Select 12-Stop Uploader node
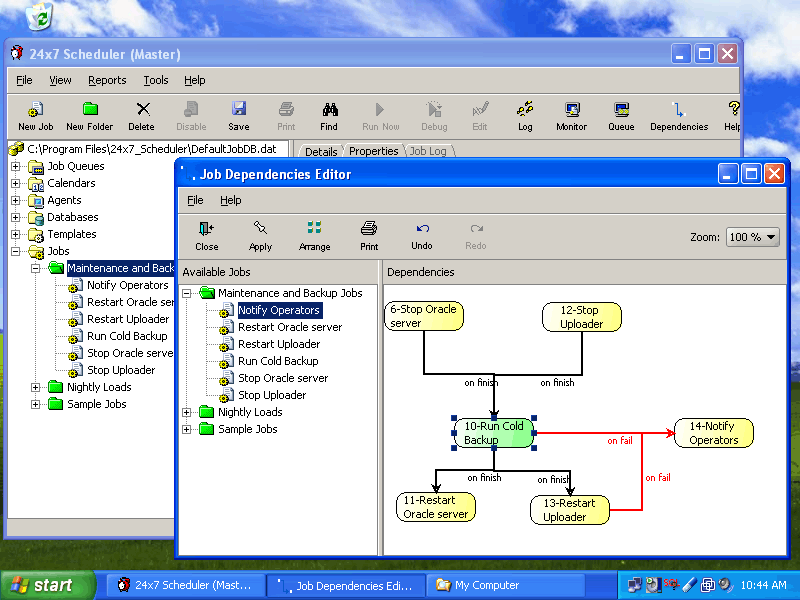Viewport: 800px width, 600px height. coord(582,317)
